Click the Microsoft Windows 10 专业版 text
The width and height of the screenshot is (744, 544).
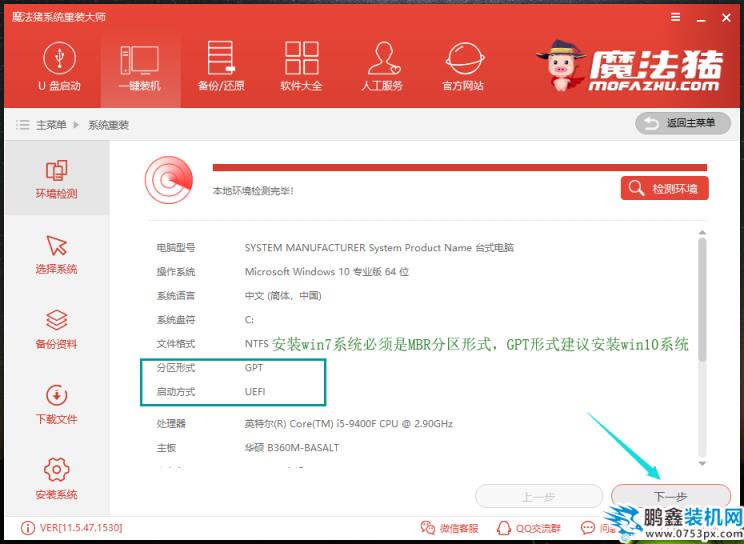(326, 272)
